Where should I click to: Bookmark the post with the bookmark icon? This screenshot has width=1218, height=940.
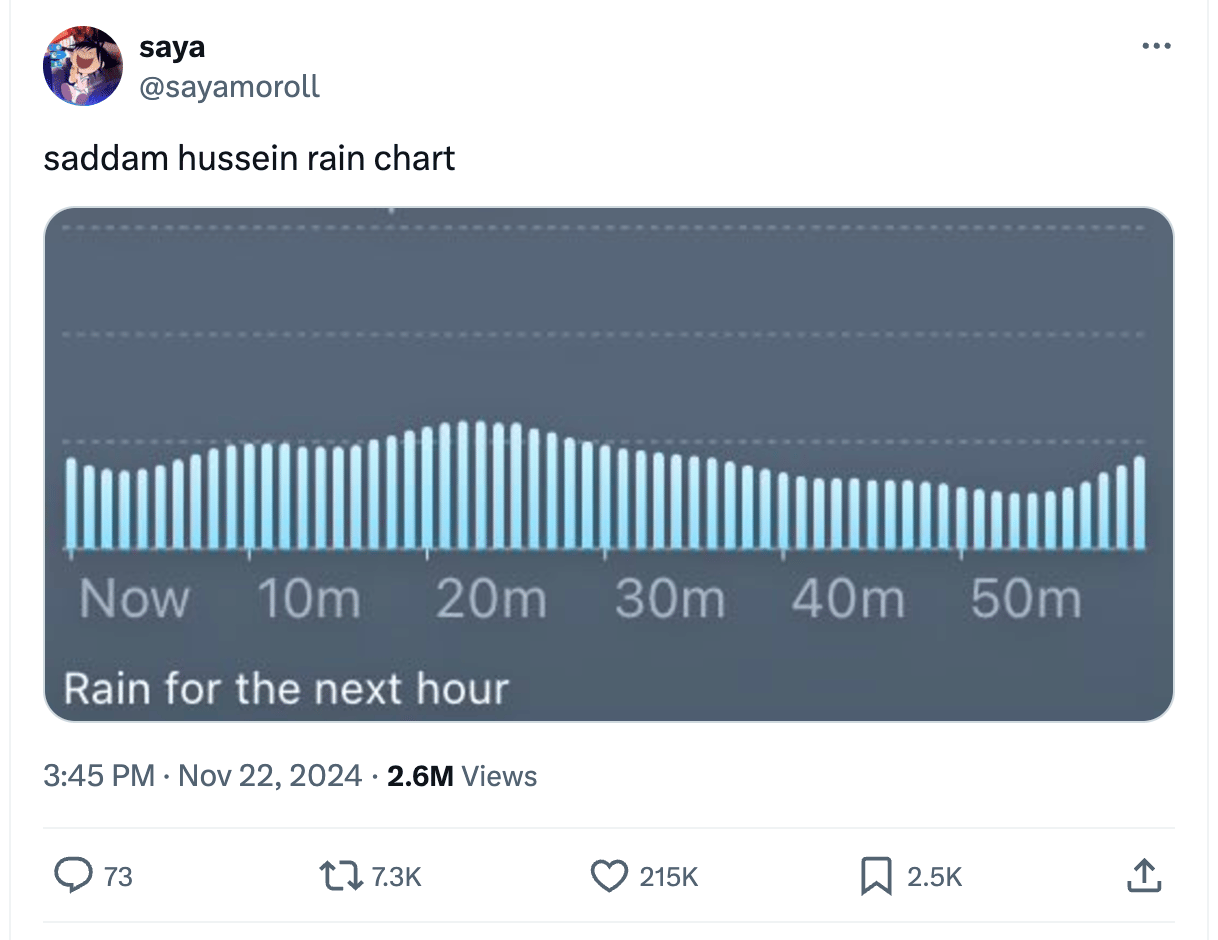(x=876, y=877)
